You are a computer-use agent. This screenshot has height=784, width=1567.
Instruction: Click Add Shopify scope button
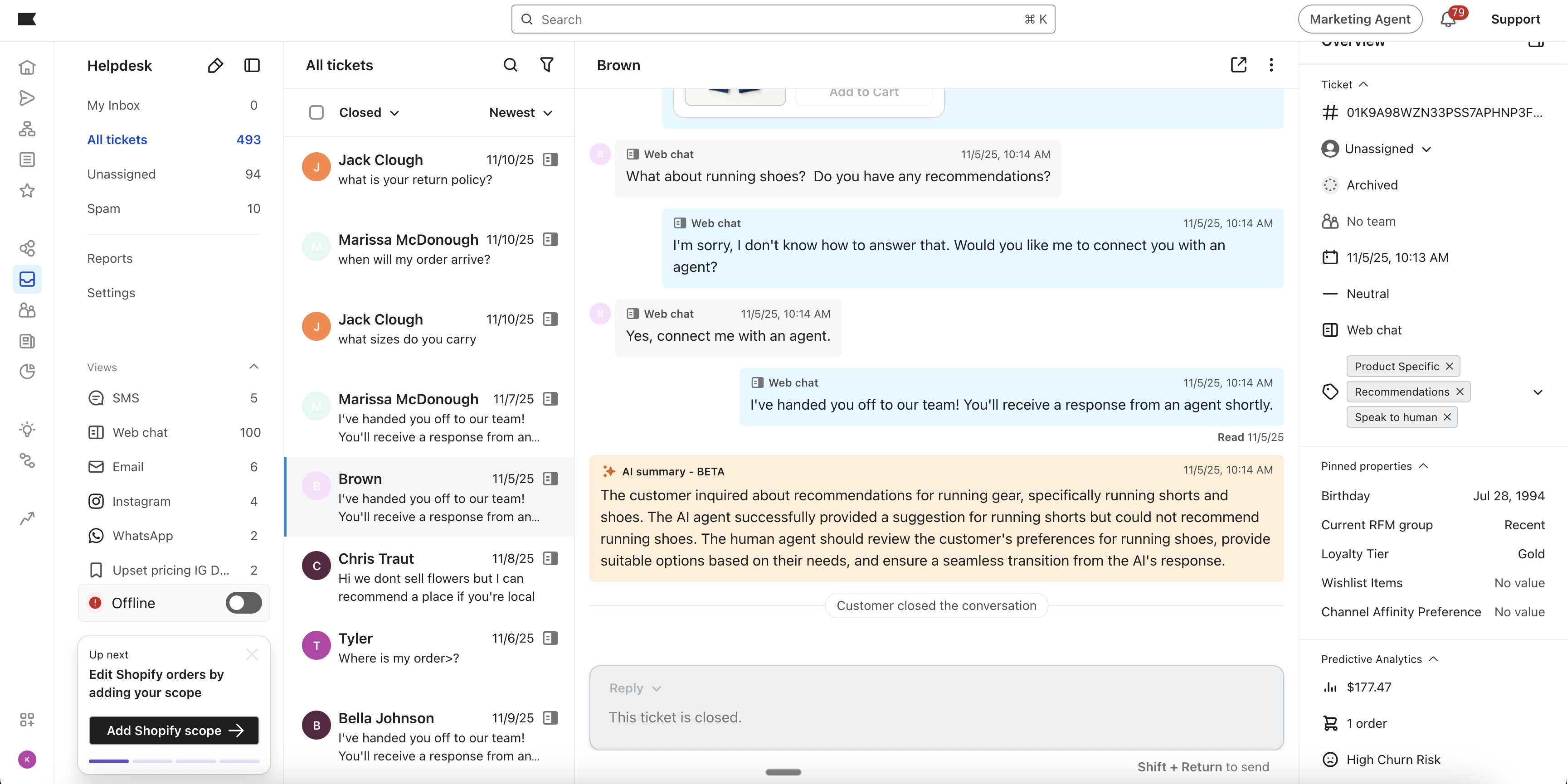point(174,731)
